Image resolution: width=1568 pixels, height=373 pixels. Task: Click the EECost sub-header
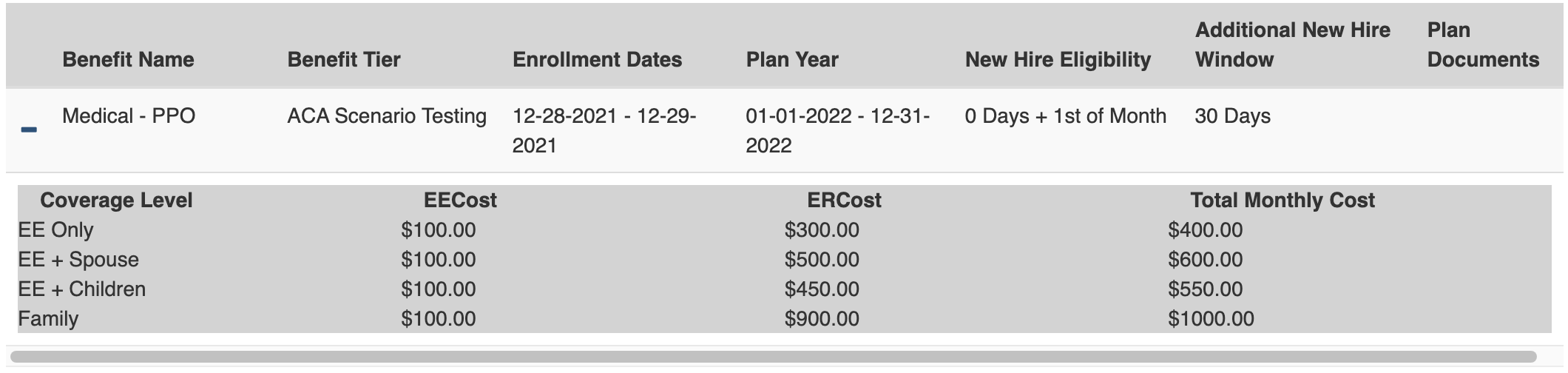click(460, 201)
